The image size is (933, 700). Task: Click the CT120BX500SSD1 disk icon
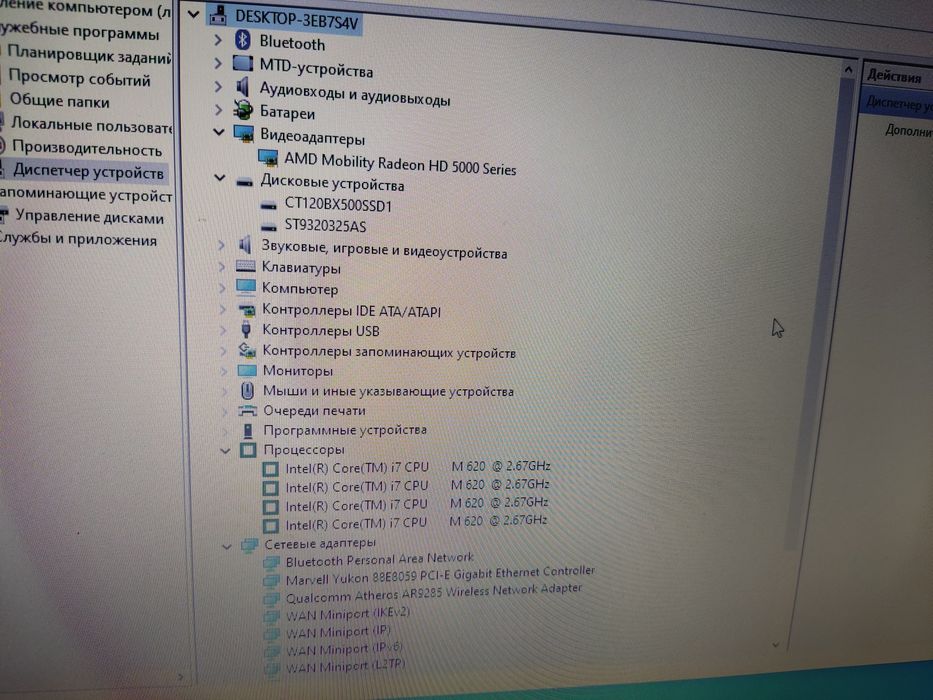(269, 206)
